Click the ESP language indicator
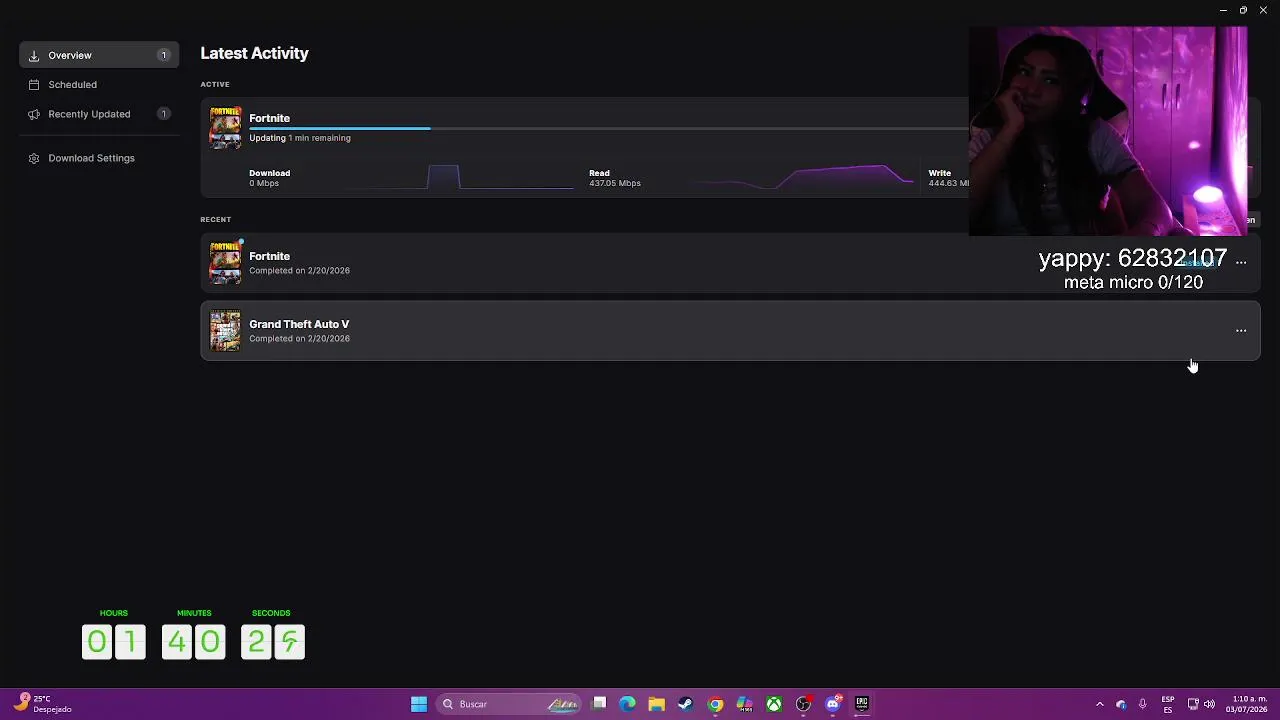The height and width of the screenshot is (720, 1280). click(x=1168, y=704)
